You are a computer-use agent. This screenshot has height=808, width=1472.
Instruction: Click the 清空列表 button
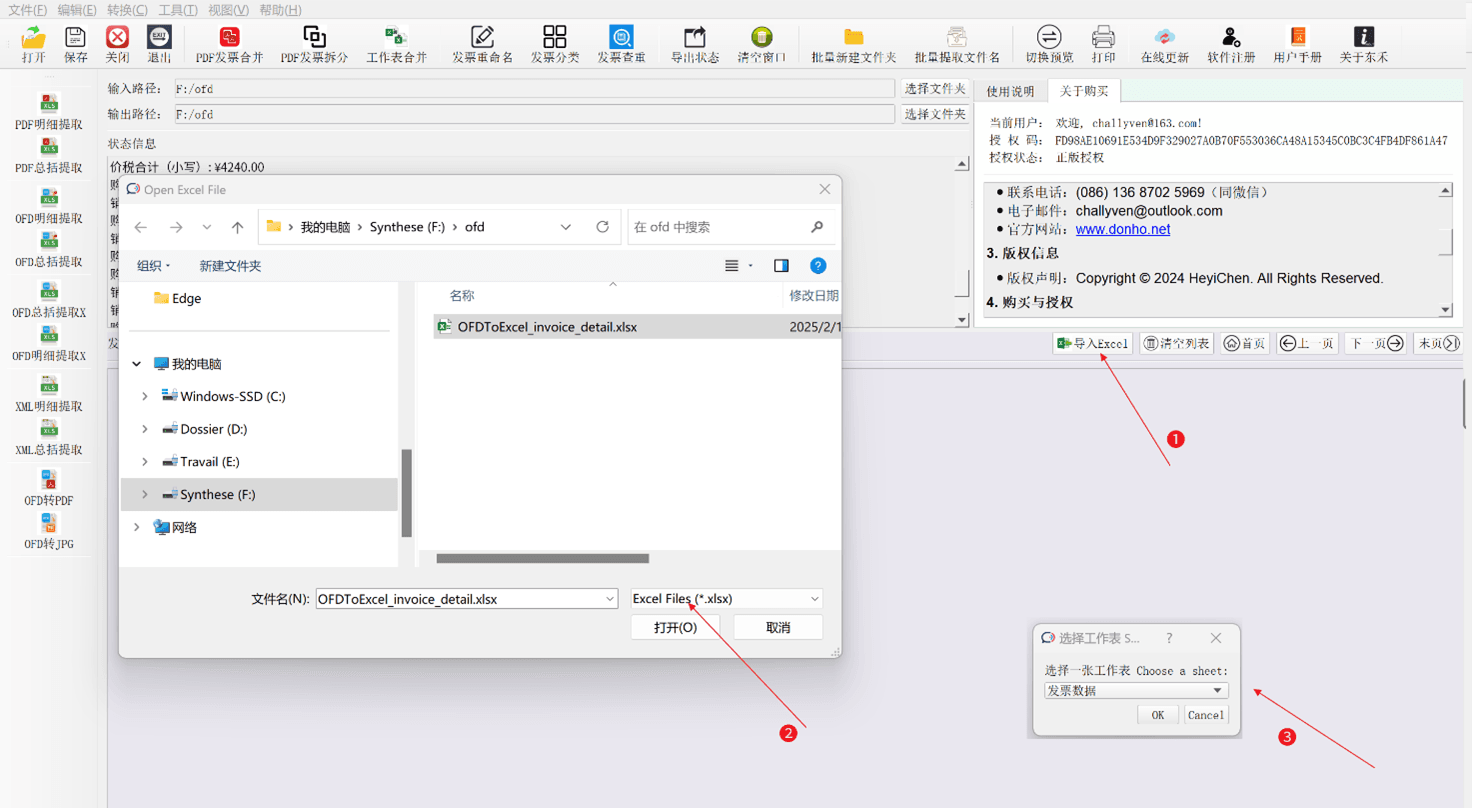point(1176,343)
